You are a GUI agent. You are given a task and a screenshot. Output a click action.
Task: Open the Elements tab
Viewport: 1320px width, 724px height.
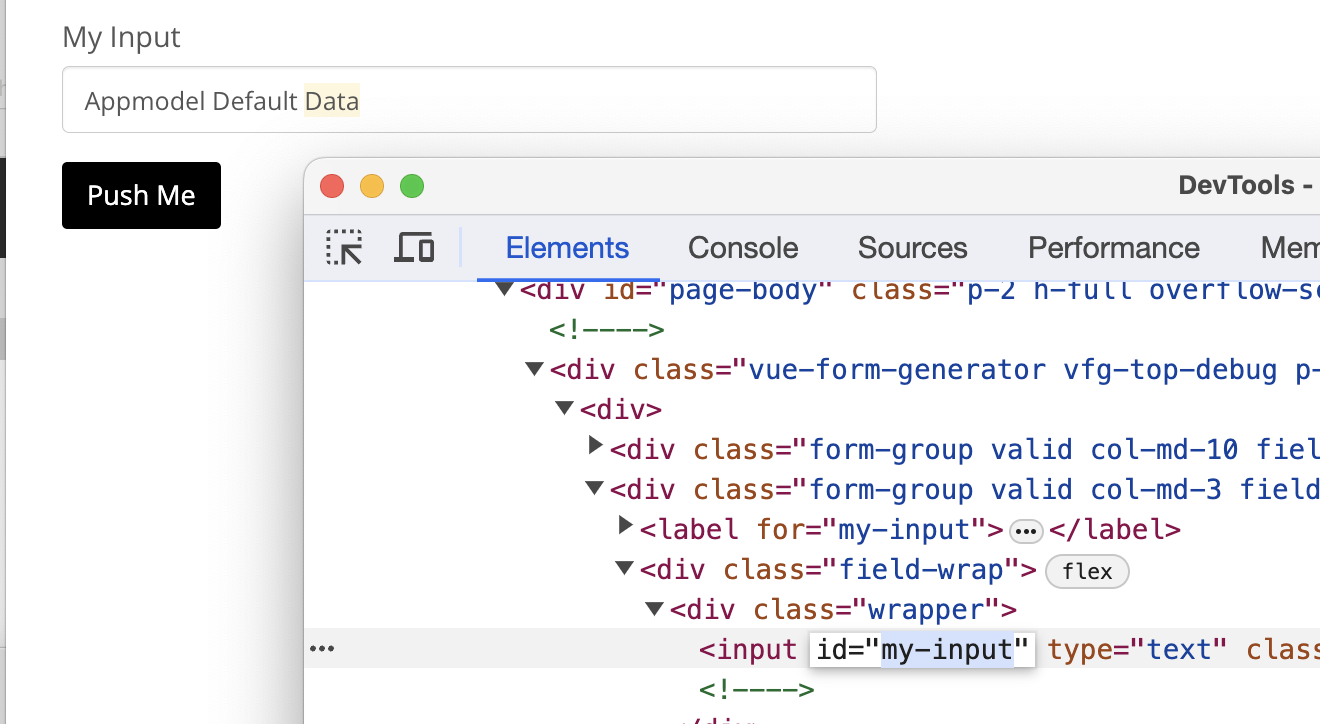[567, 248]
